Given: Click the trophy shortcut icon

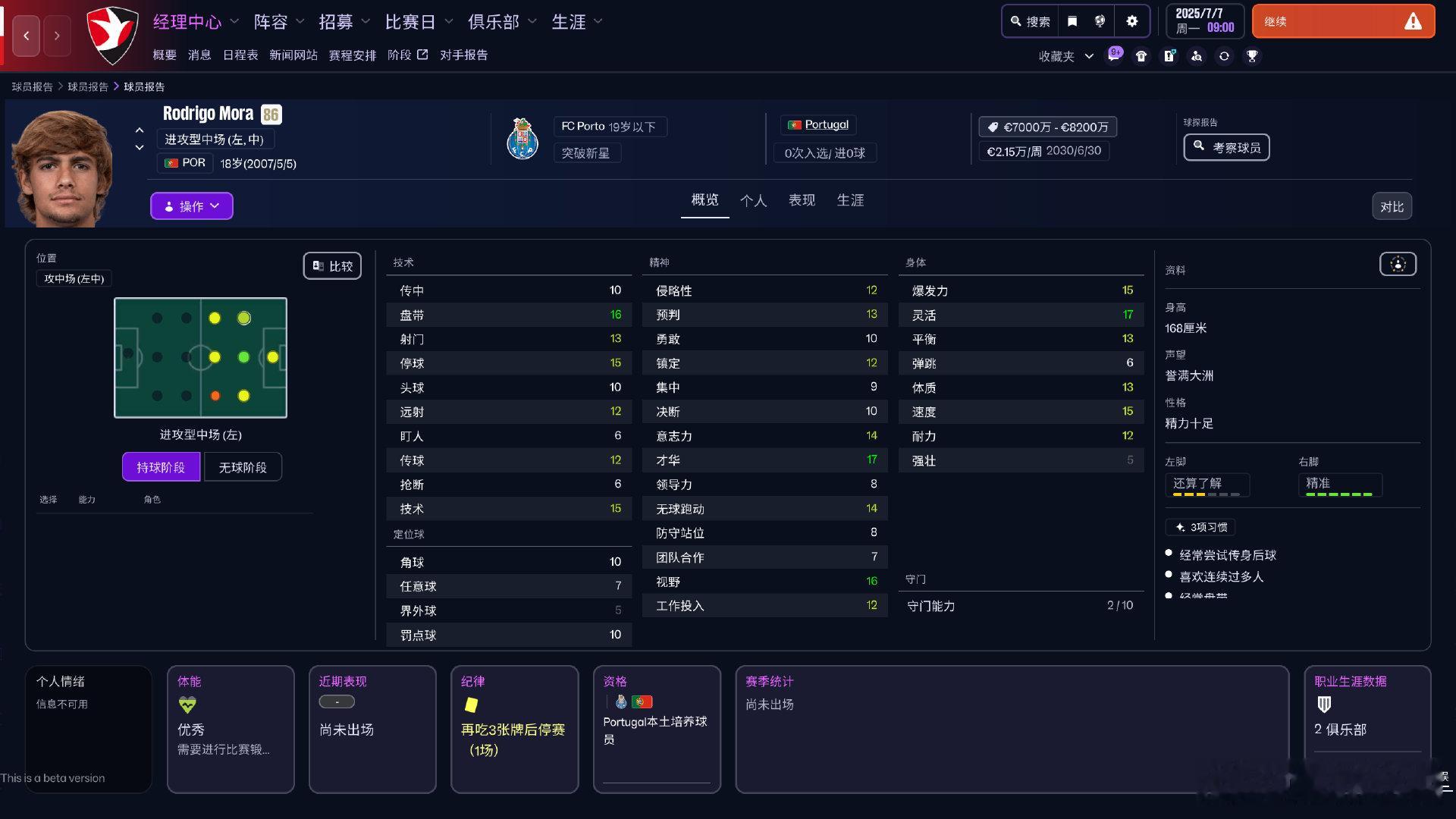Looking at the screenshot, I should coord(1252,56).
